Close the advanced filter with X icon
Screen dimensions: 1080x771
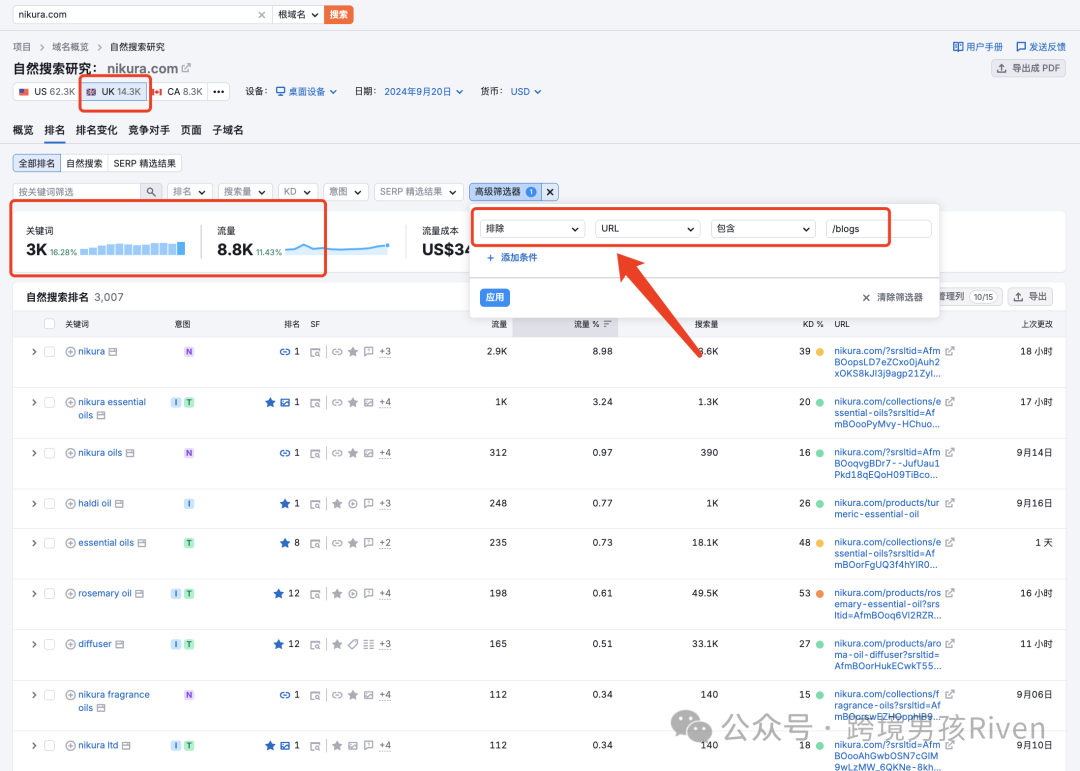[550, 192]
